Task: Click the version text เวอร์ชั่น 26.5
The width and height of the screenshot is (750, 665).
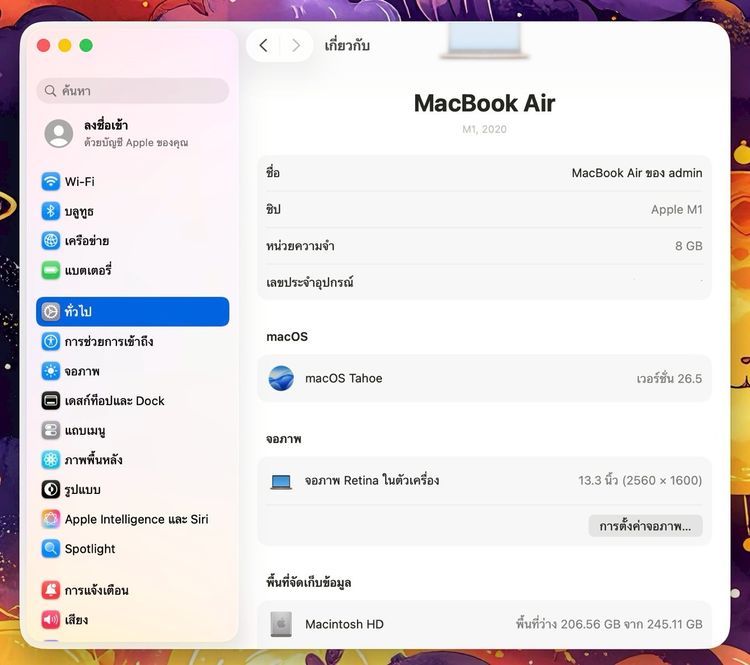Action: click(669, 378)
